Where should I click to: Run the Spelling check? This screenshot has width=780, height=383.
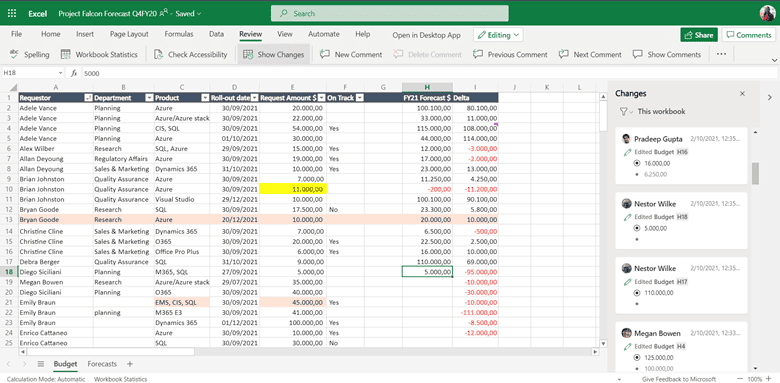point(29,55)
